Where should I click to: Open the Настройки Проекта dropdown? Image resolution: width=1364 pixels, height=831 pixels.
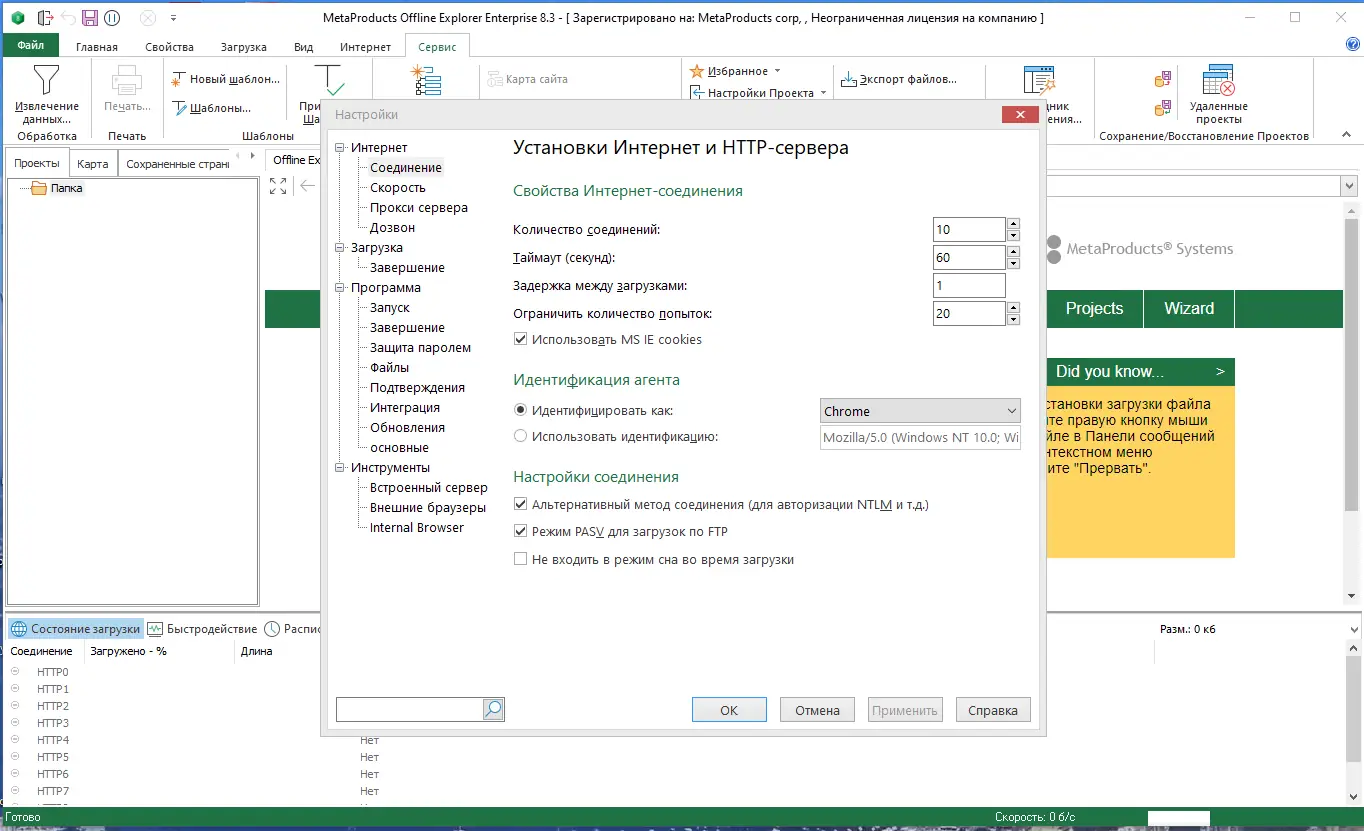pos(823,93)
